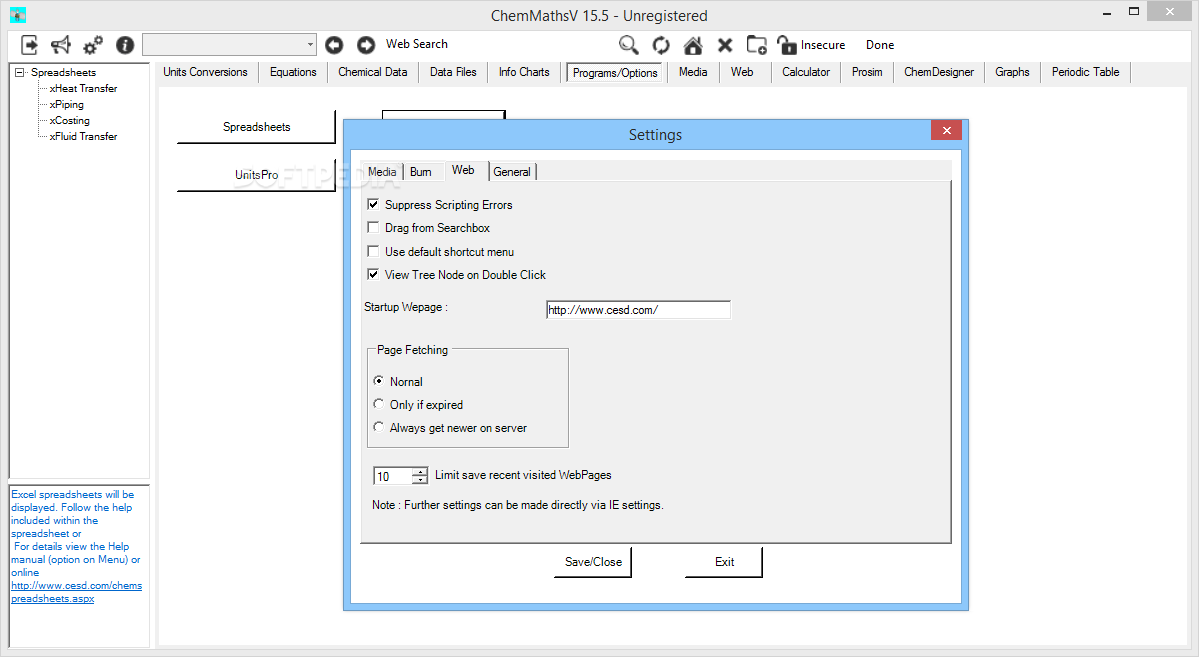Image resolution: width=1199 pixels, height=657 pixels.
Task: Open the General settings tab
Action: [512, 172]
